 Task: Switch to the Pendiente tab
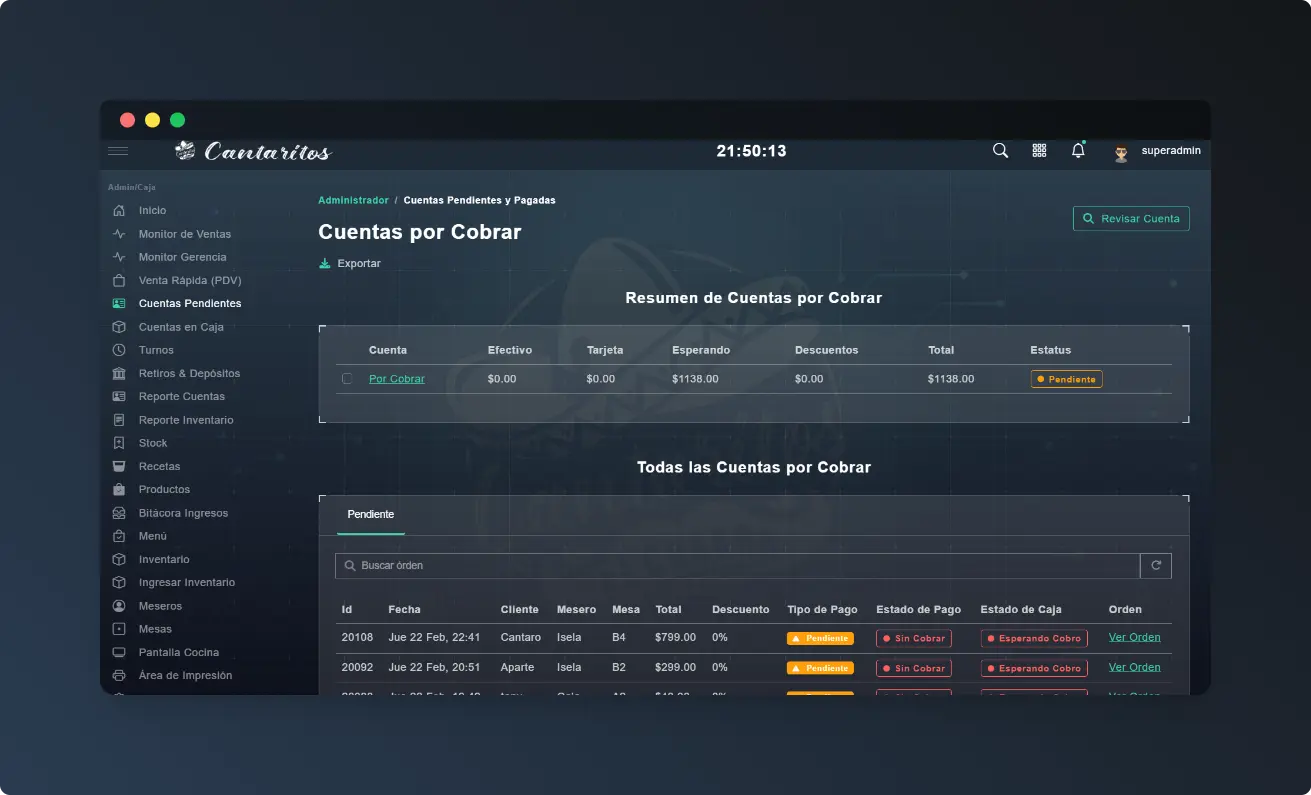(x=370, y=515)
